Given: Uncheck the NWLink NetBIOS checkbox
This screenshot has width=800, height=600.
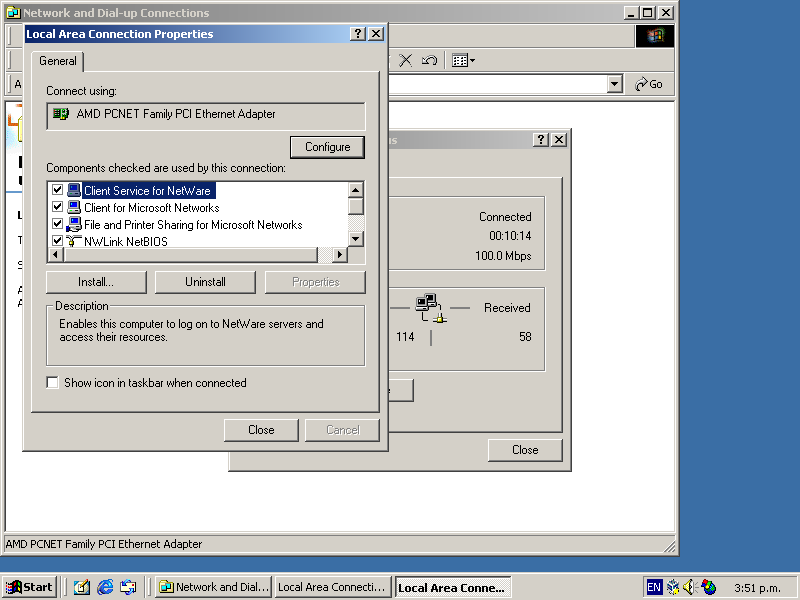Looking at the screenshot, I should [x=58, y=240].
